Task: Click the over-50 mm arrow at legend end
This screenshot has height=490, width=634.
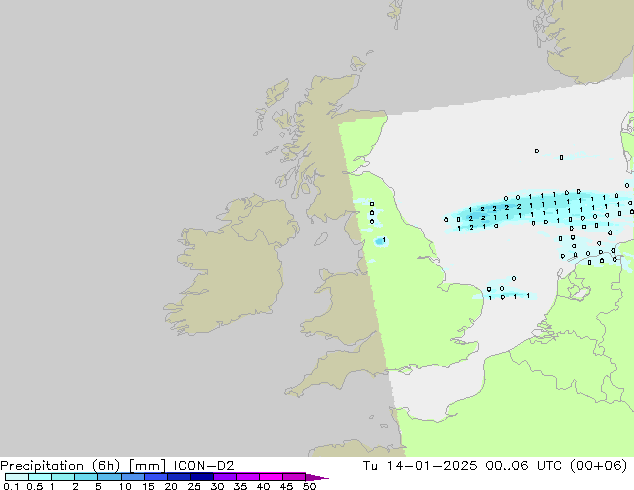Action: tap(317, 477)
